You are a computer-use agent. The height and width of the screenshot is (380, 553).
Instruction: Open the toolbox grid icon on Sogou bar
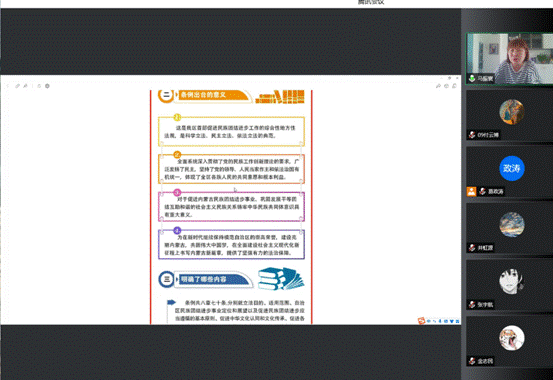[x=457, y=321]
